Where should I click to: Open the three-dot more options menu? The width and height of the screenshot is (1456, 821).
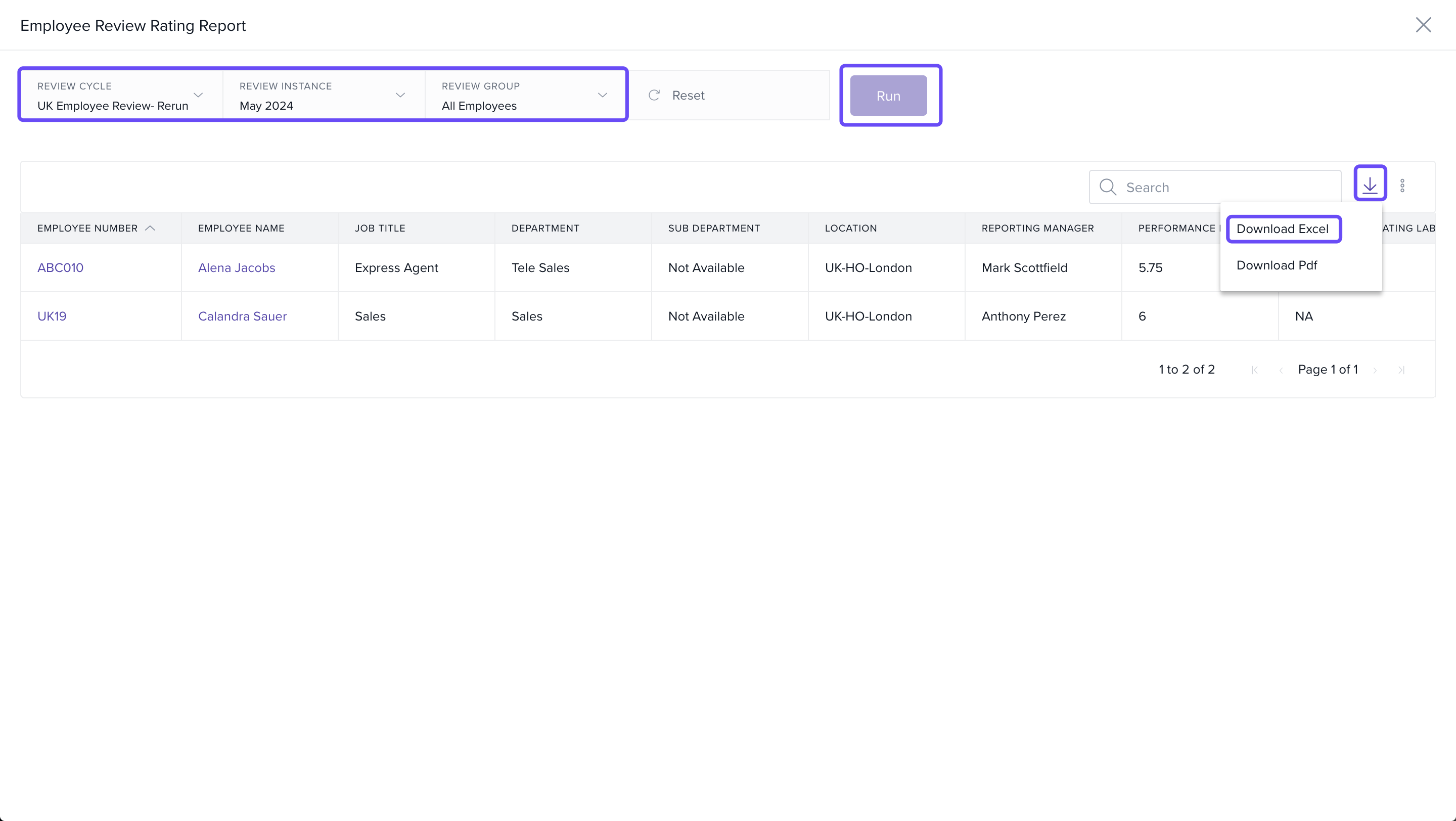tap(1402, 186)
